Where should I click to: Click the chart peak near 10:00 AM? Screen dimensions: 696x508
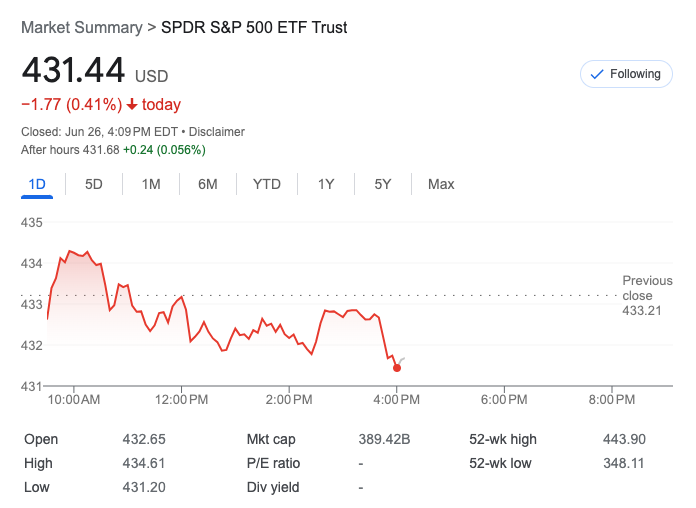coord(70,250)
